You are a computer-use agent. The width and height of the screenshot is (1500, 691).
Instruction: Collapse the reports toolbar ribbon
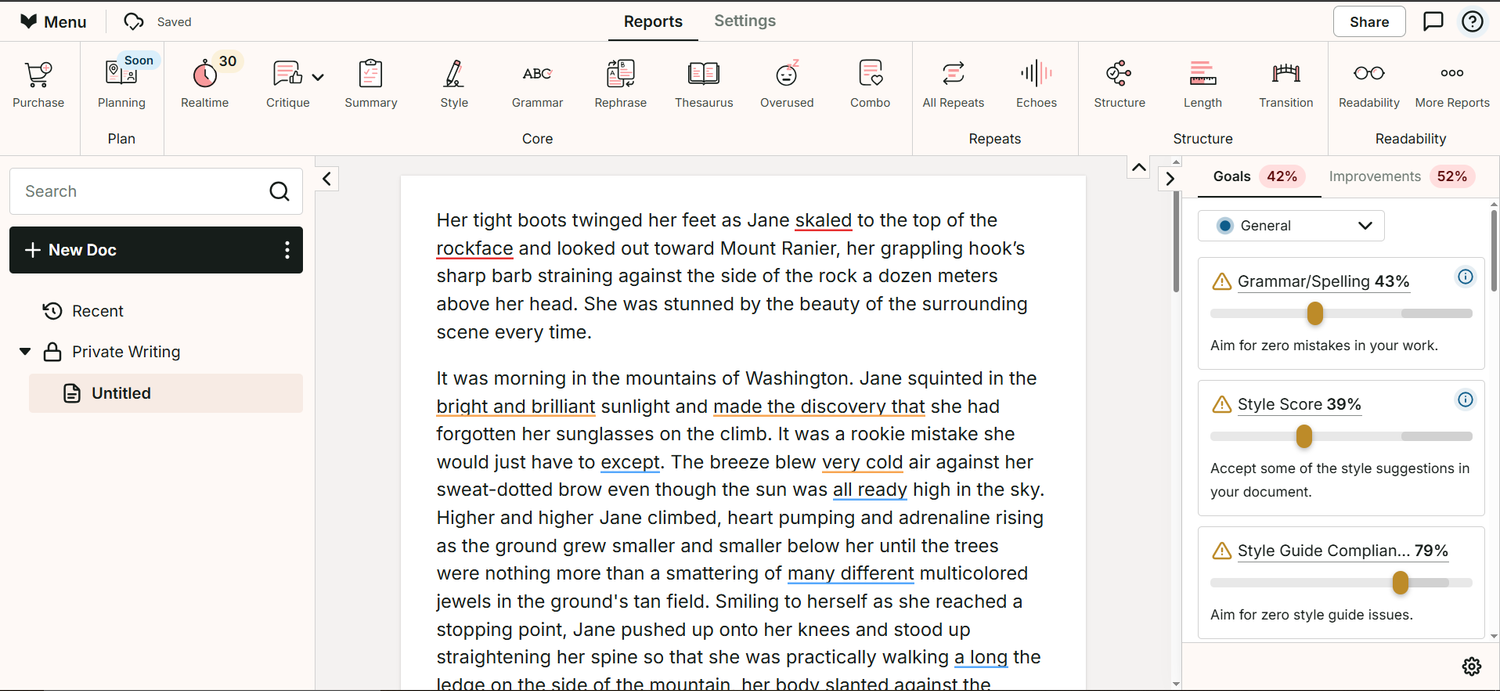(x=1138, y=167)
